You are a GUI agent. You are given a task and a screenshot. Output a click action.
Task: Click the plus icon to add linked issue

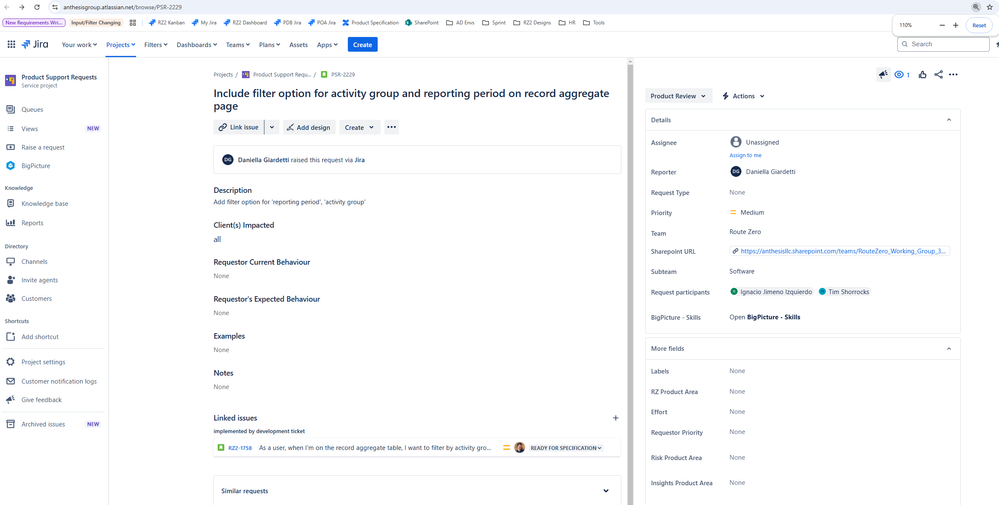pos(615,418)
